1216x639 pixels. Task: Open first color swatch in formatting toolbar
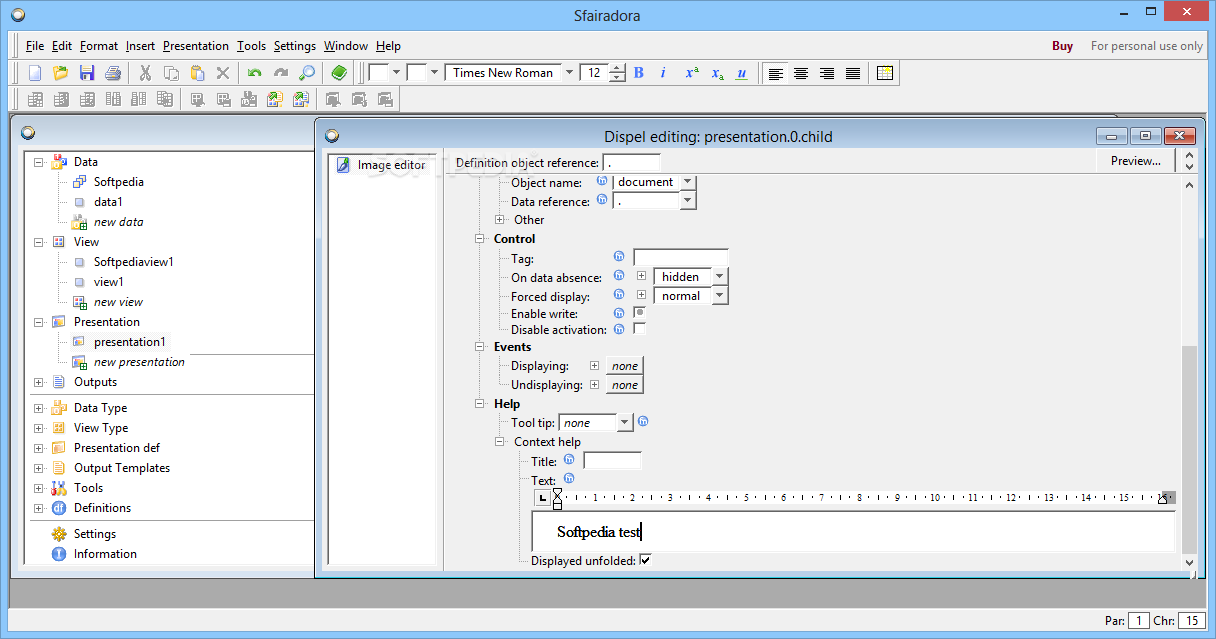pyautogui.click(x=380, y=73)
